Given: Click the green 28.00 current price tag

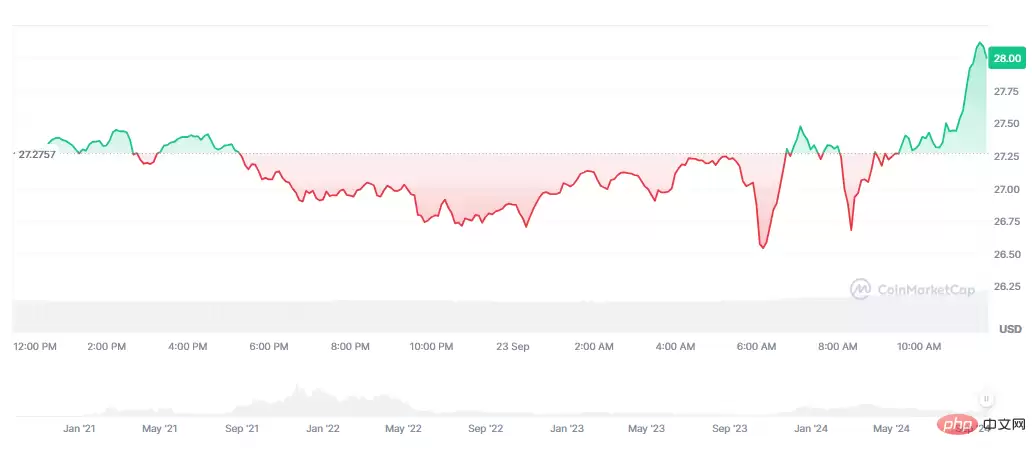Looking at the screenshot, I should click(x=1005, y=59).
